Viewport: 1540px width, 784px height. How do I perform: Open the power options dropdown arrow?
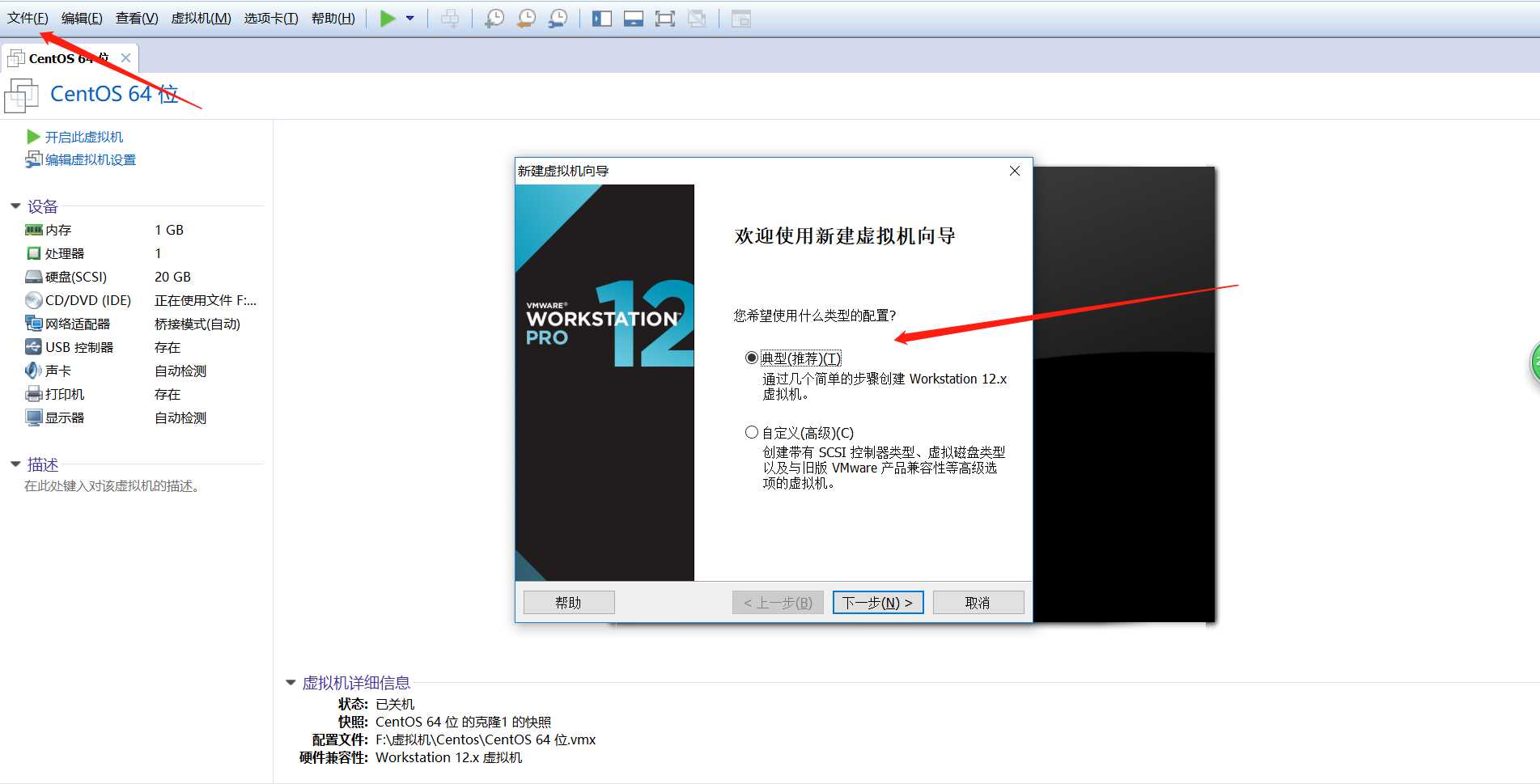click(410, 18)
